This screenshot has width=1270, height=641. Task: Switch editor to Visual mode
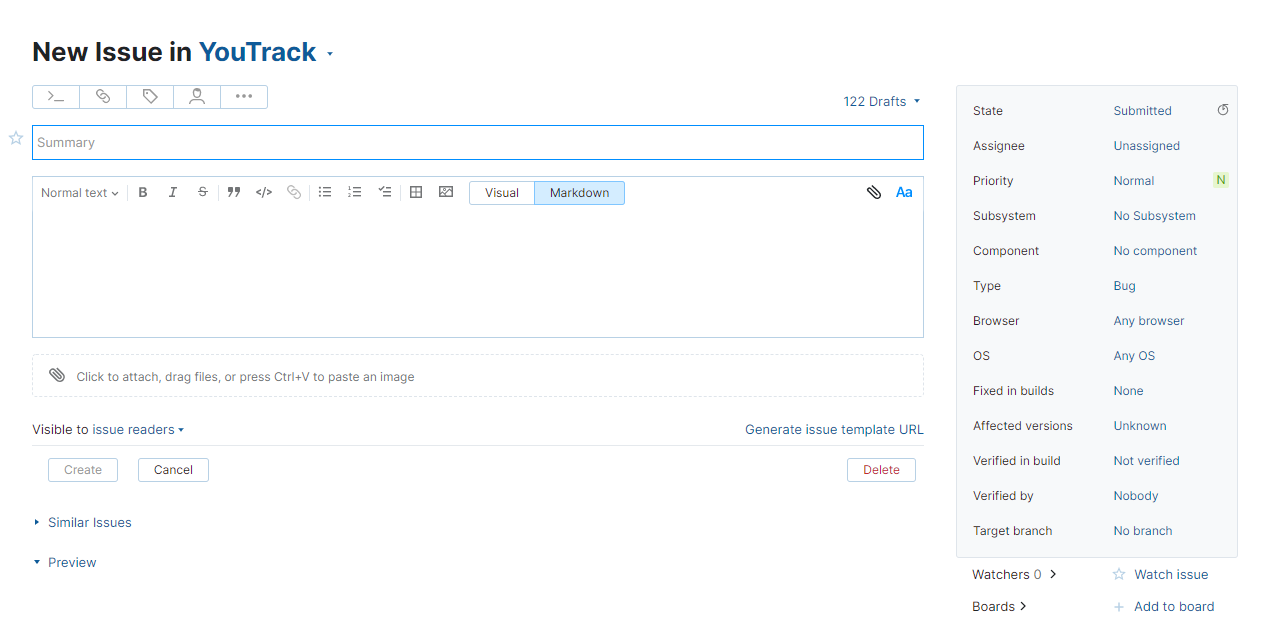(502, 193)
